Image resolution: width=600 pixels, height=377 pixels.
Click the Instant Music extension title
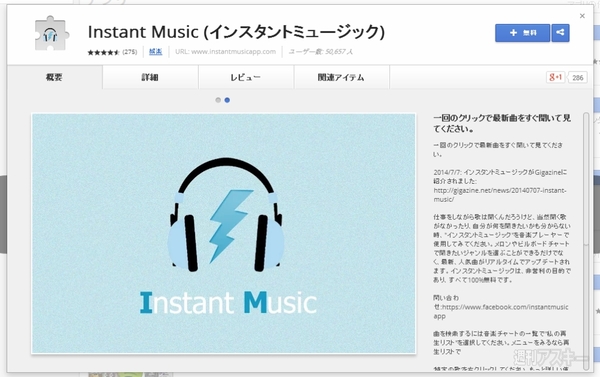(x=236, y=32)
